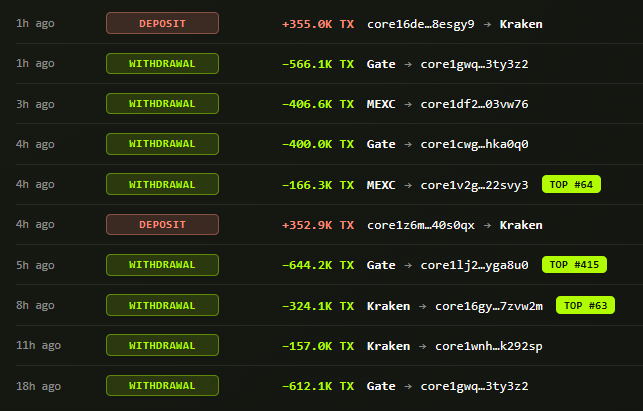This screenshot has height=411, width=643.
Task: Open the TOP #415 rank tag
Action: (x=574, y=265)
